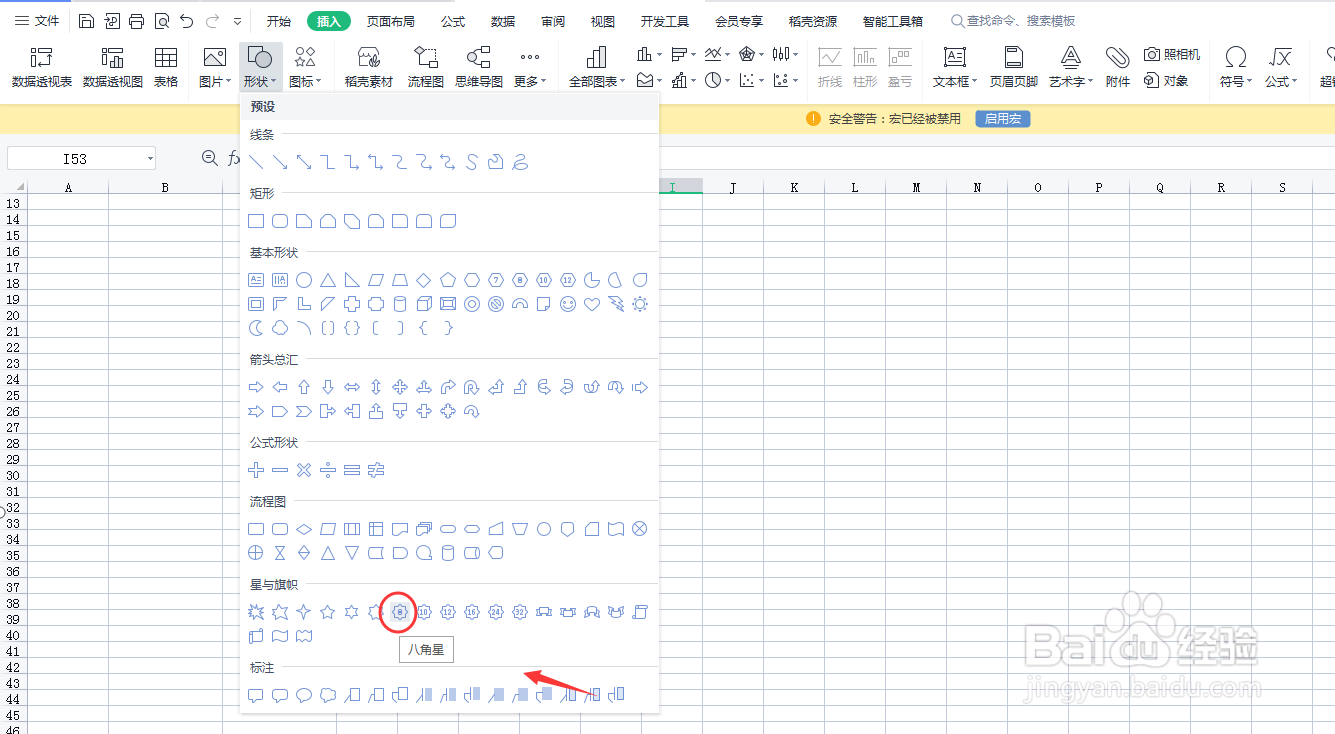Choose the cloud callout shape

pos(328,695)
